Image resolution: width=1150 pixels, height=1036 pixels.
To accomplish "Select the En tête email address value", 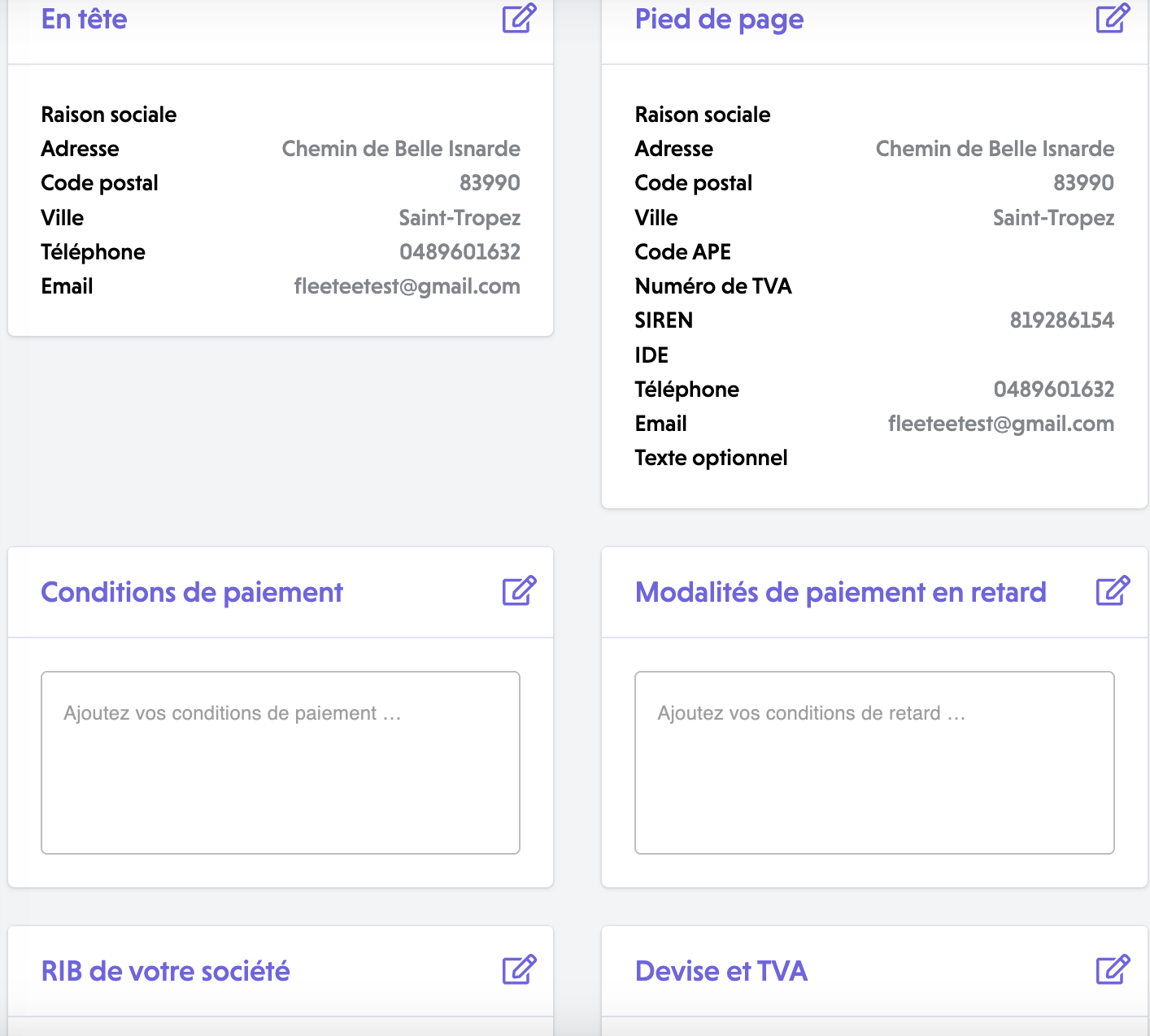I will [x=407, y=286].
